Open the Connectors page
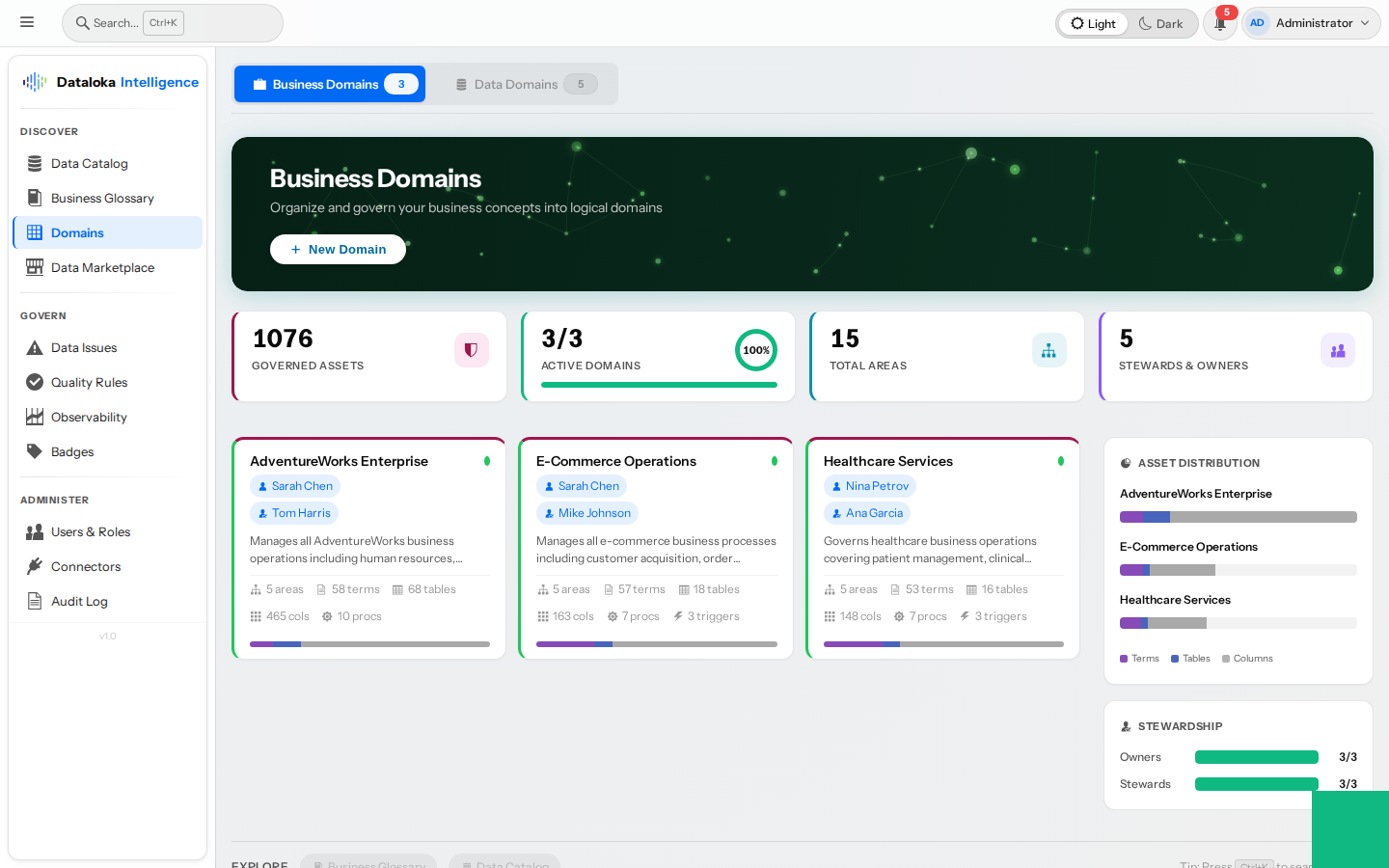This screenshot has width=1389, height=868. point(85,566)
